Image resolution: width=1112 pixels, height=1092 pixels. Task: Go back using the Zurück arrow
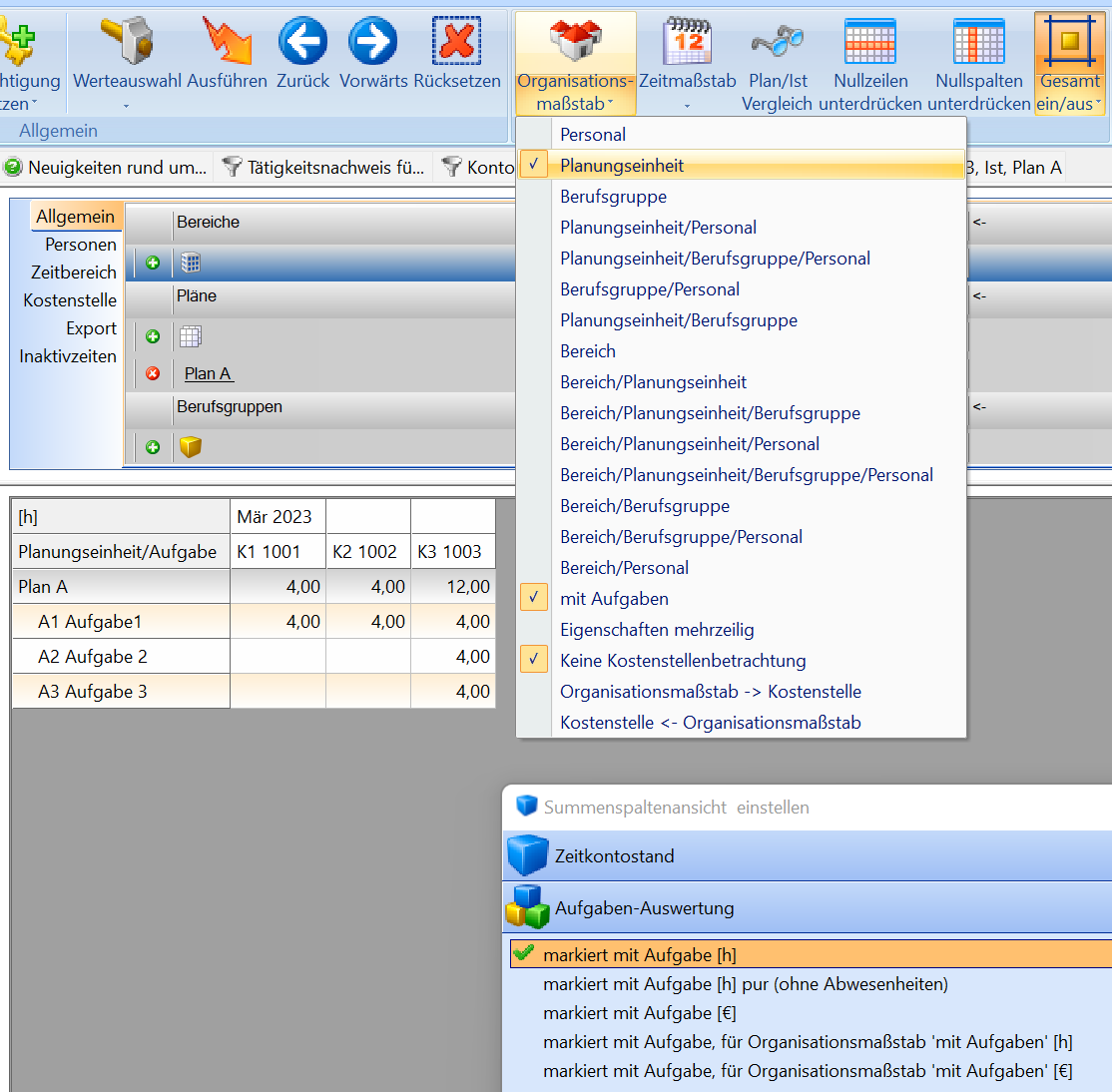tap(302, 42)
